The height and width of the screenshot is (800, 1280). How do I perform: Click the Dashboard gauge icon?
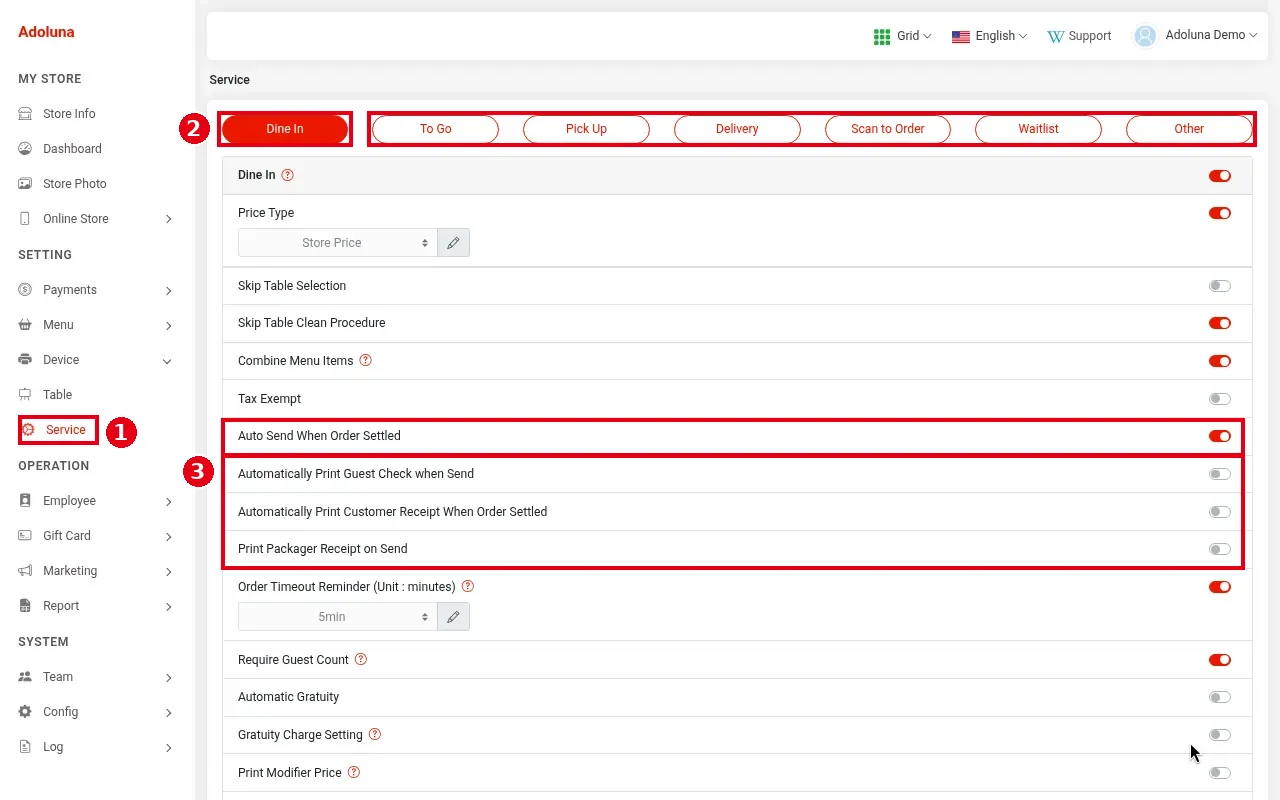pos(25,149)
